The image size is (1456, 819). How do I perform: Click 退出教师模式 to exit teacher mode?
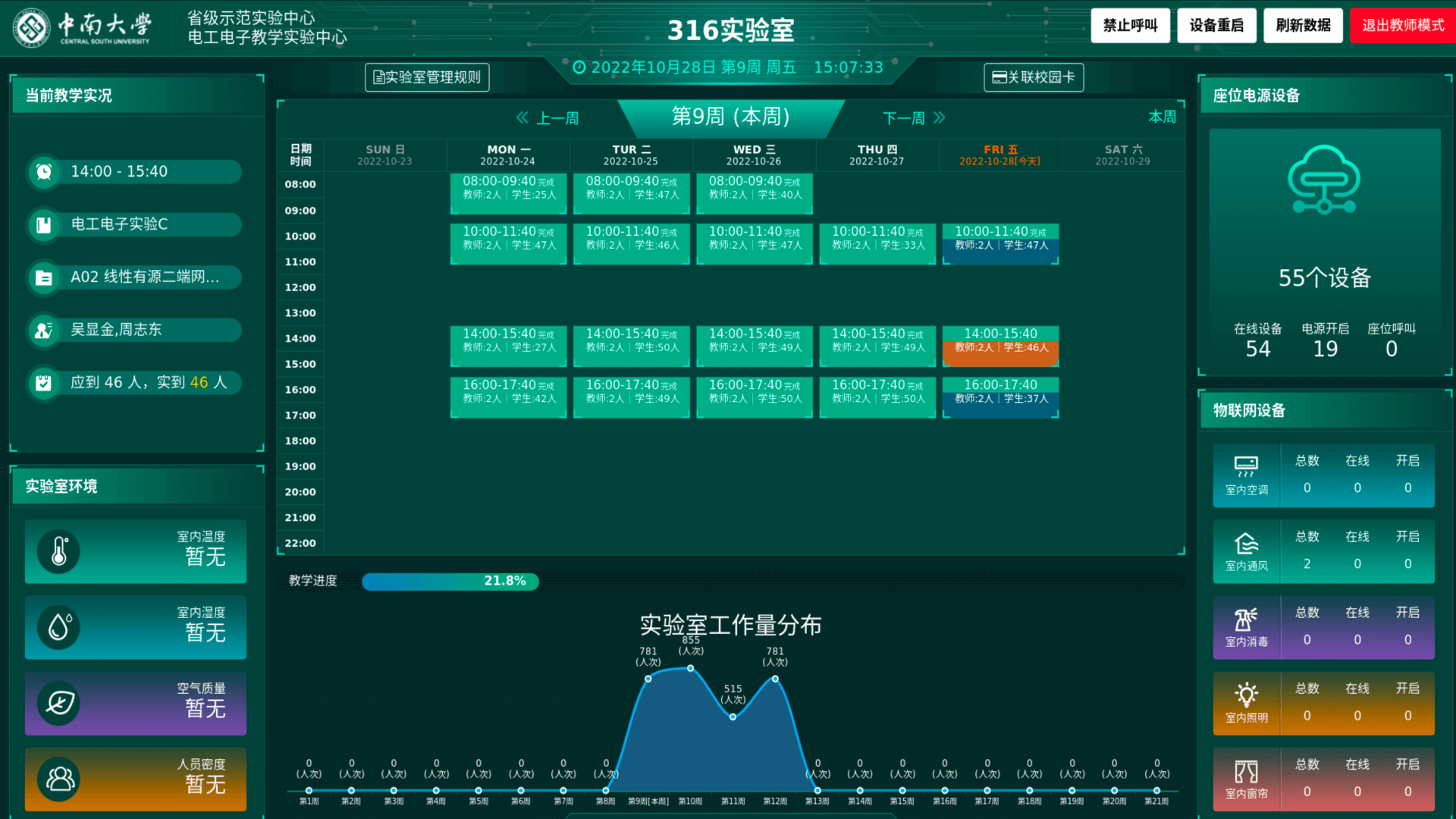1402,24
